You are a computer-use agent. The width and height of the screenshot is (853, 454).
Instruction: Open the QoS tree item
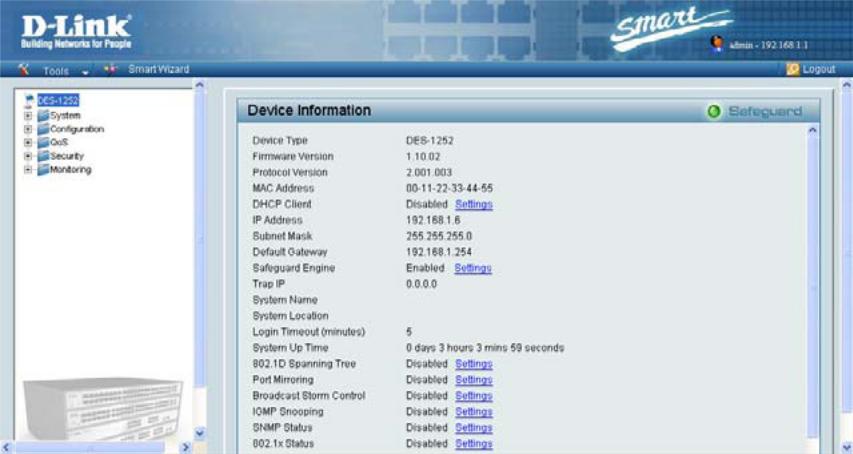click(x=59, y=142)
